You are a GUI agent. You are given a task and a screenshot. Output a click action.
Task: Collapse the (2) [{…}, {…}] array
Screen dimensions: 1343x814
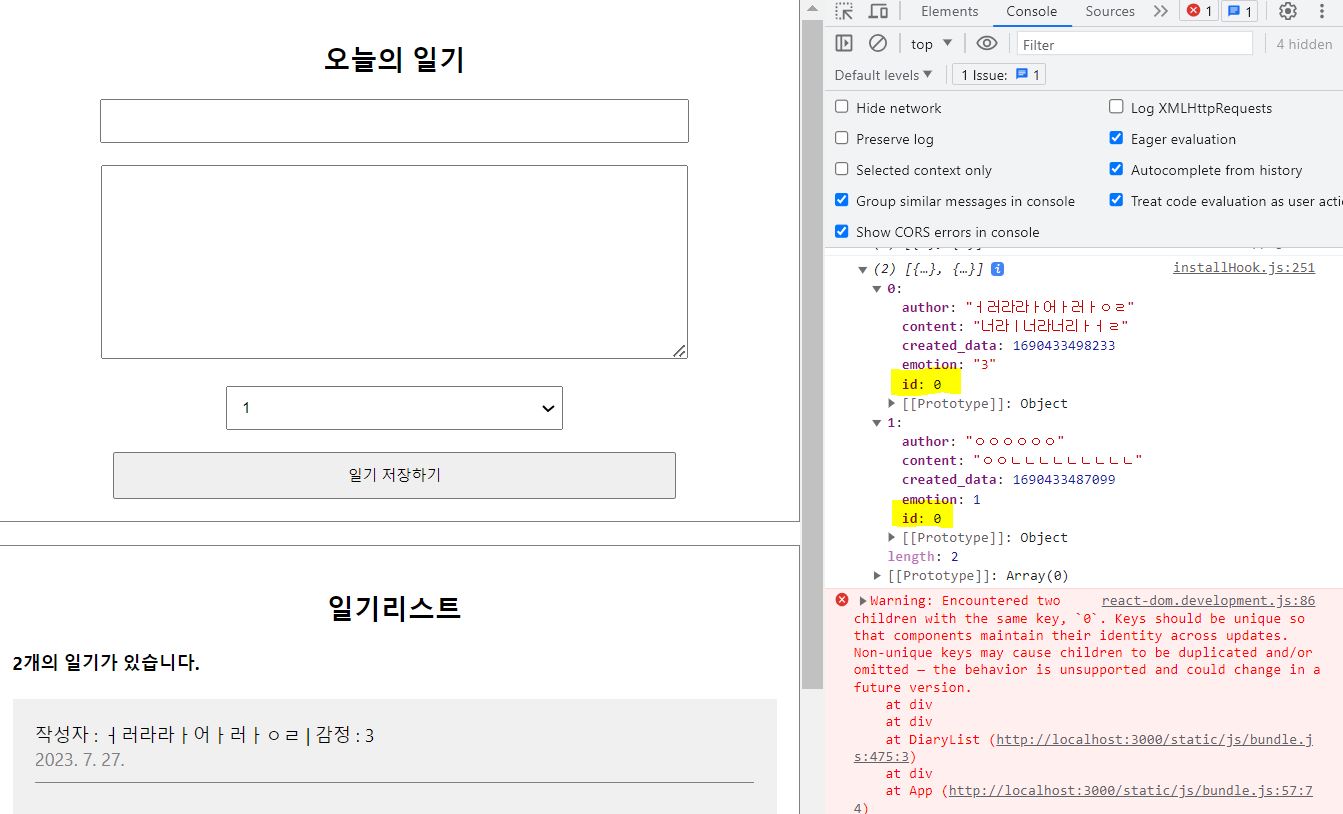pyautogui.click(x=863, y=269)
